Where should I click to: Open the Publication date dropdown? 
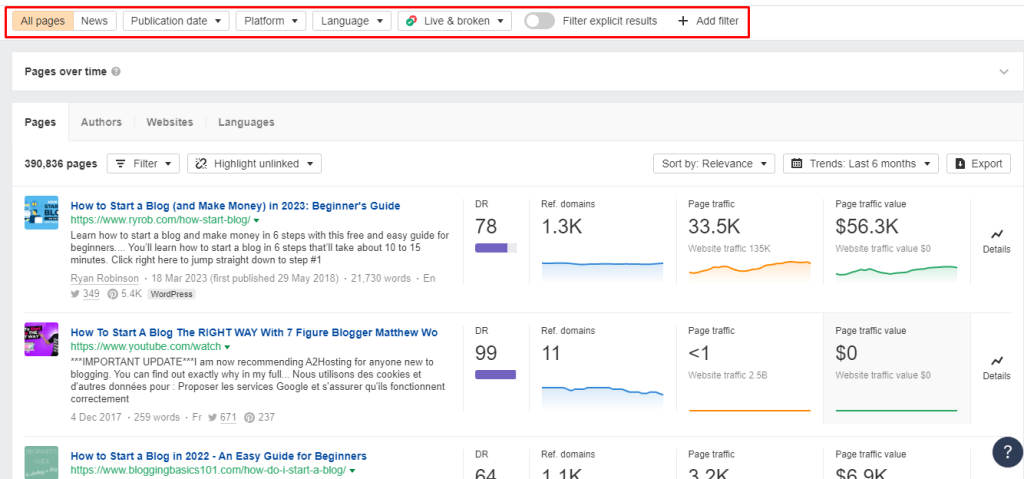(x=176, y=21)
